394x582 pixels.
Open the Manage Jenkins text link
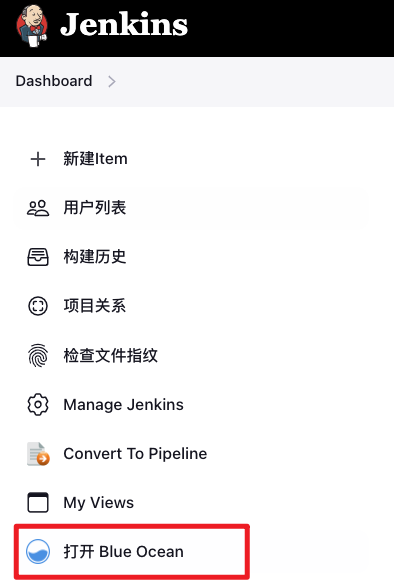tap(124, 405)
